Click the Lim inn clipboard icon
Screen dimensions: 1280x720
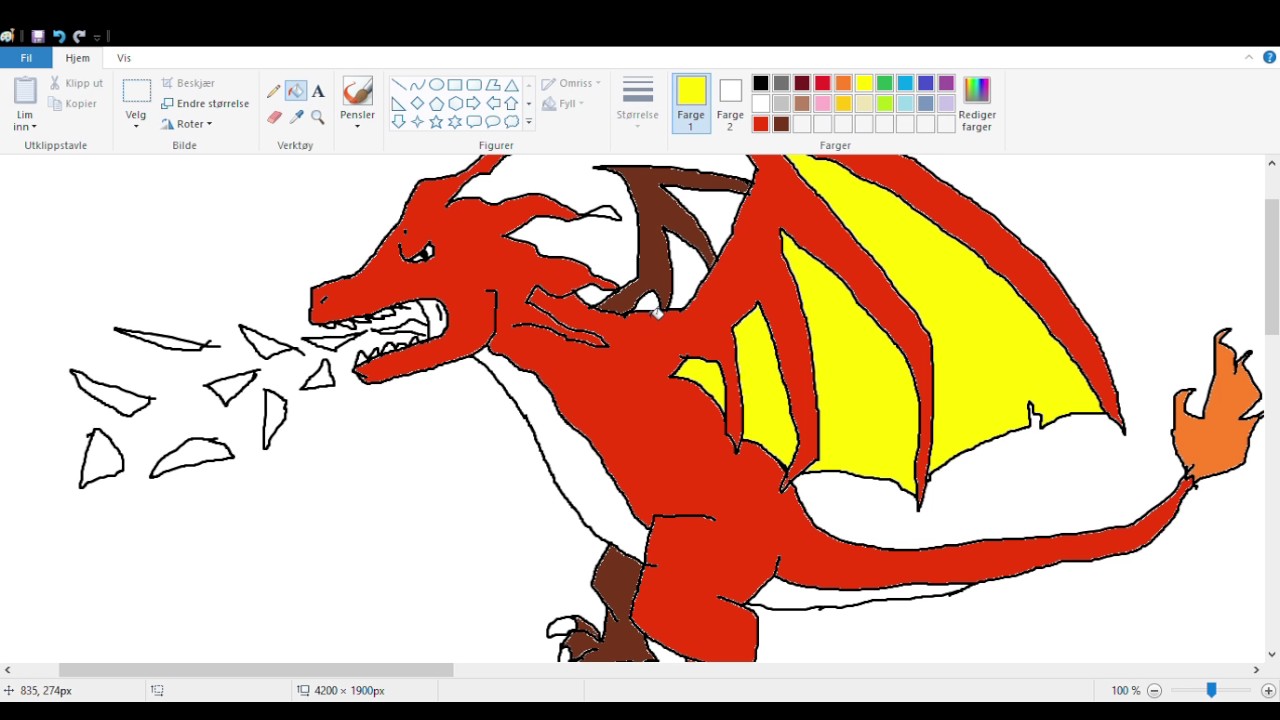(25, 91)
